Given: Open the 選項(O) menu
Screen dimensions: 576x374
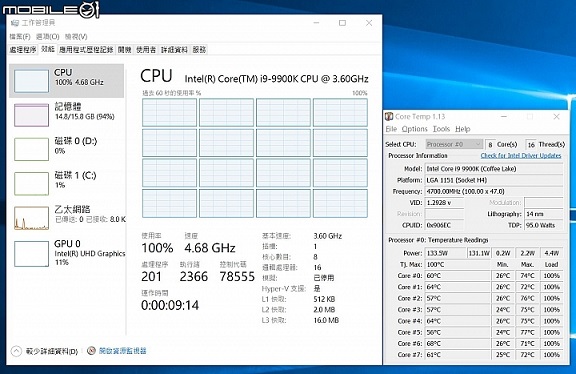Looking at the screenshot, I should (48, 36).
